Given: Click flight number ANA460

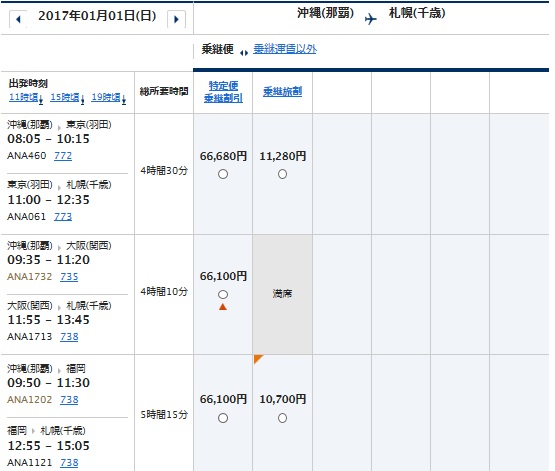Looking at the screenshot, I should tap(27, 156).
